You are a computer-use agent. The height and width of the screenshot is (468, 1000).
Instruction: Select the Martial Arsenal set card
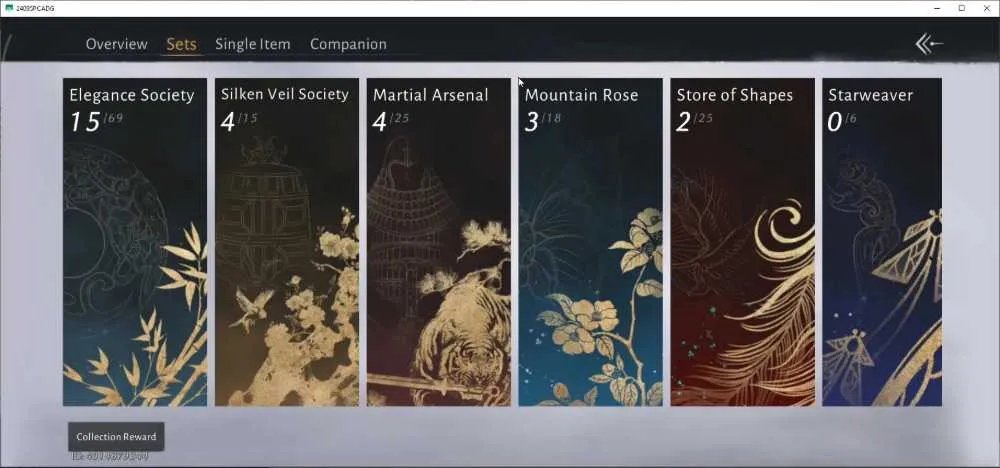point(438,242)
